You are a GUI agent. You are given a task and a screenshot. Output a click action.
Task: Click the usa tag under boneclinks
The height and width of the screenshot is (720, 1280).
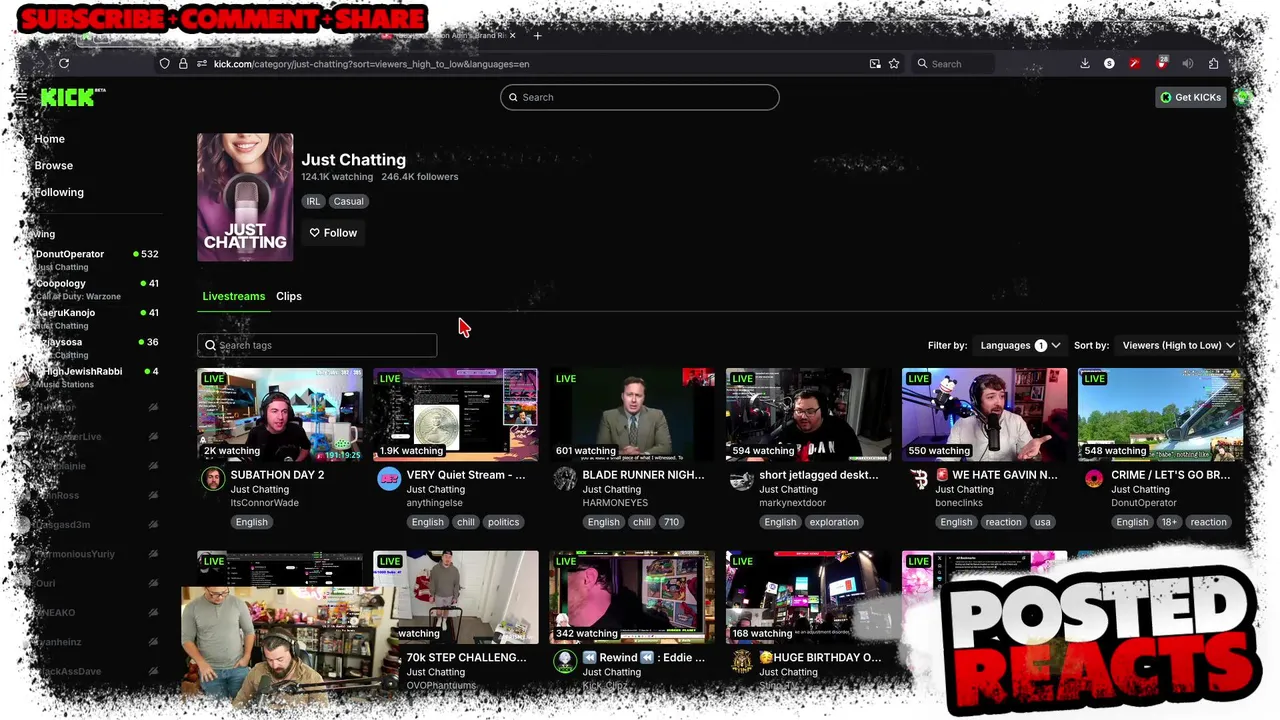tap(1043, 522)
